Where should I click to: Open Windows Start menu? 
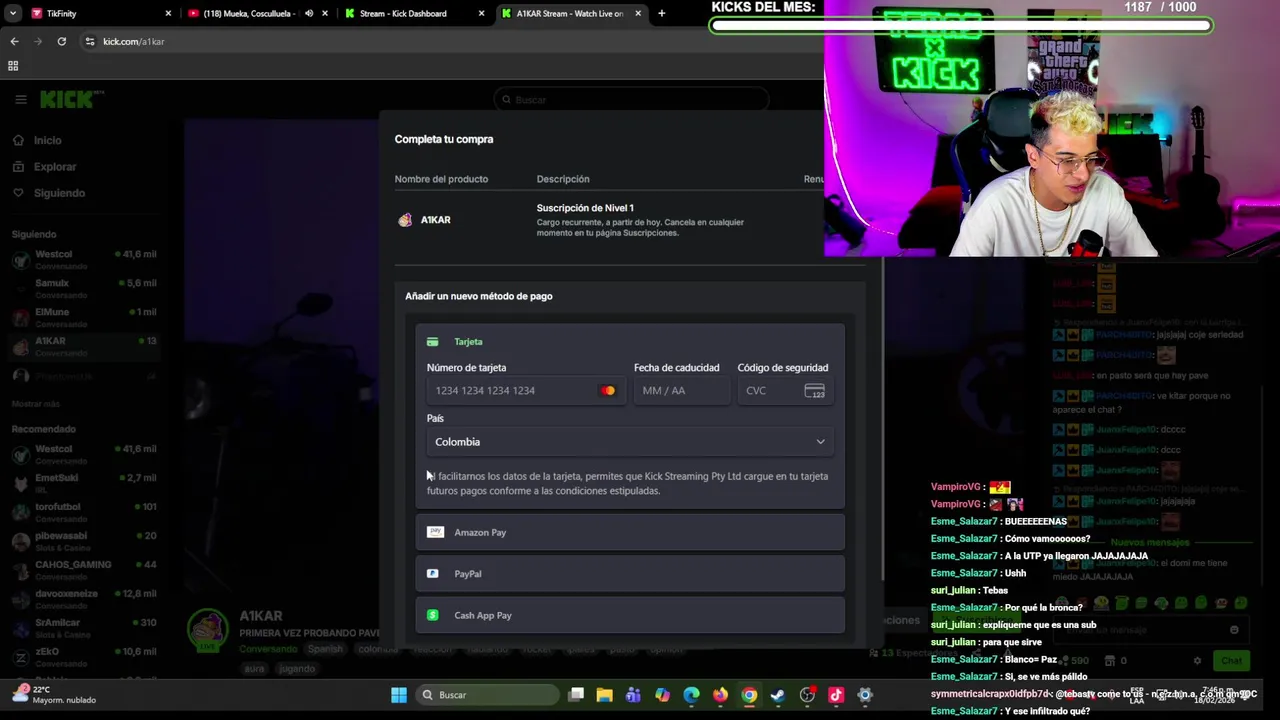tap(399, 695)
